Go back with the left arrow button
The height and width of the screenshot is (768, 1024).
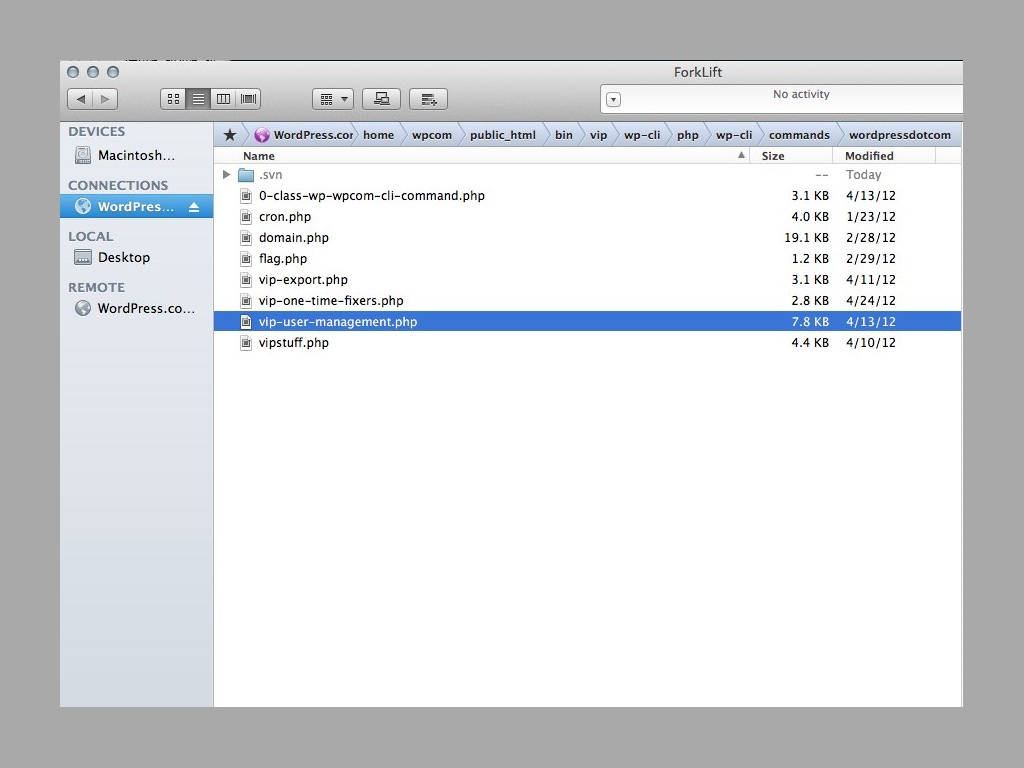click(x=80, y=99)
